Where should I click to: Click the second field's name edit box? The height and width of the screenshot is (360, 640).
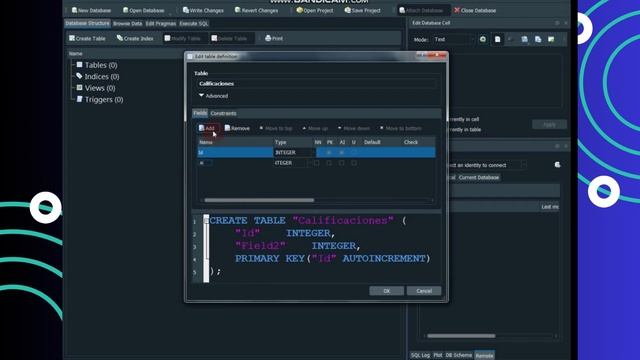[x=205, y=163]
